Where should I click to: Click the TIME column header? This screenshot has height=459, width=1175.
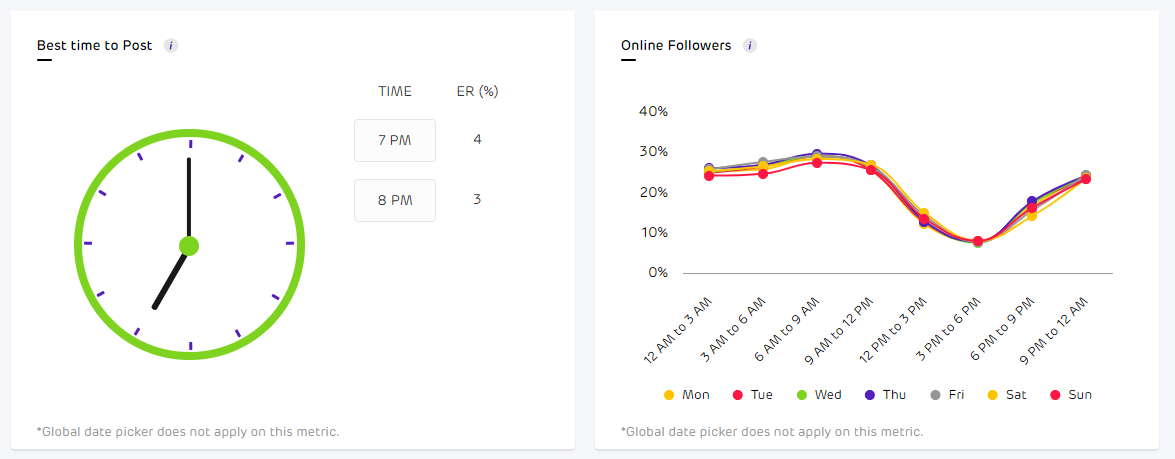[x=395, y=91]
